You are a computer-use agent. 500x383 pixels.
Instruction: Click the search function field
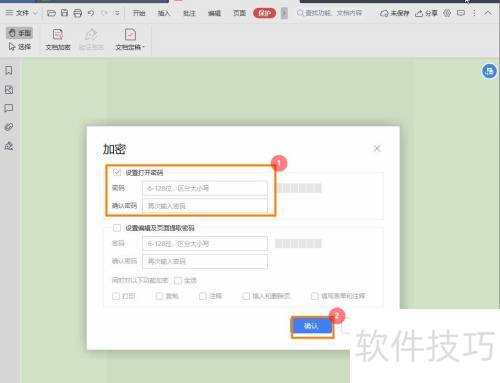pyautogui.click(x=329, y=13)
